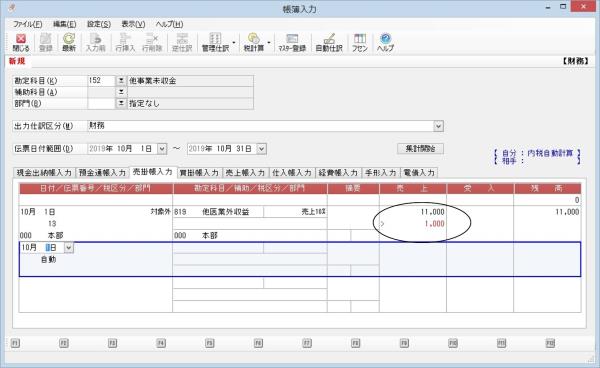600x368 pixels.
Task: Click the 集計開始 button
Action: click(421, 148)
